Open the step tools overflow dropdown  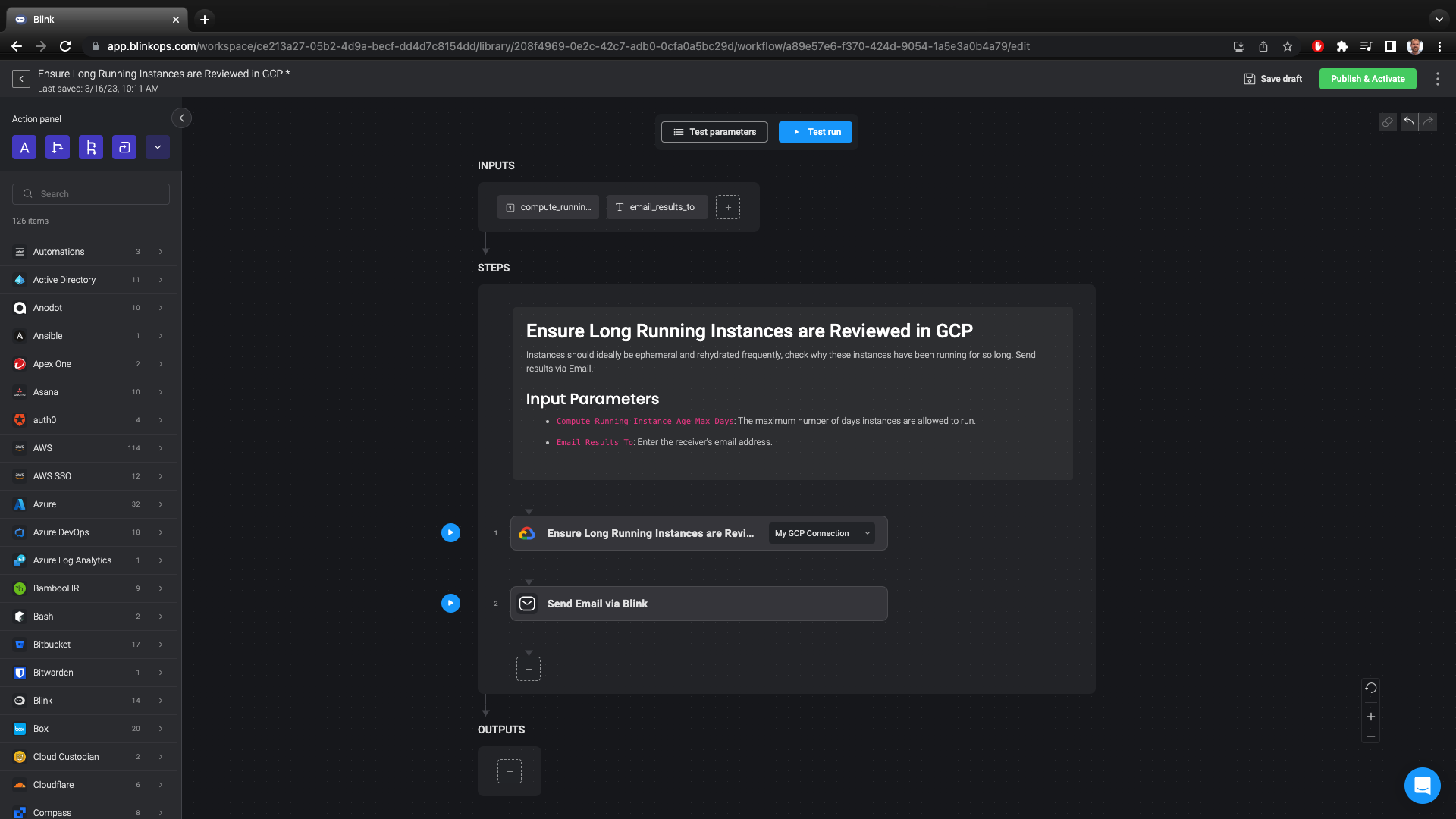pyautogui.click(x=158, y=147)
